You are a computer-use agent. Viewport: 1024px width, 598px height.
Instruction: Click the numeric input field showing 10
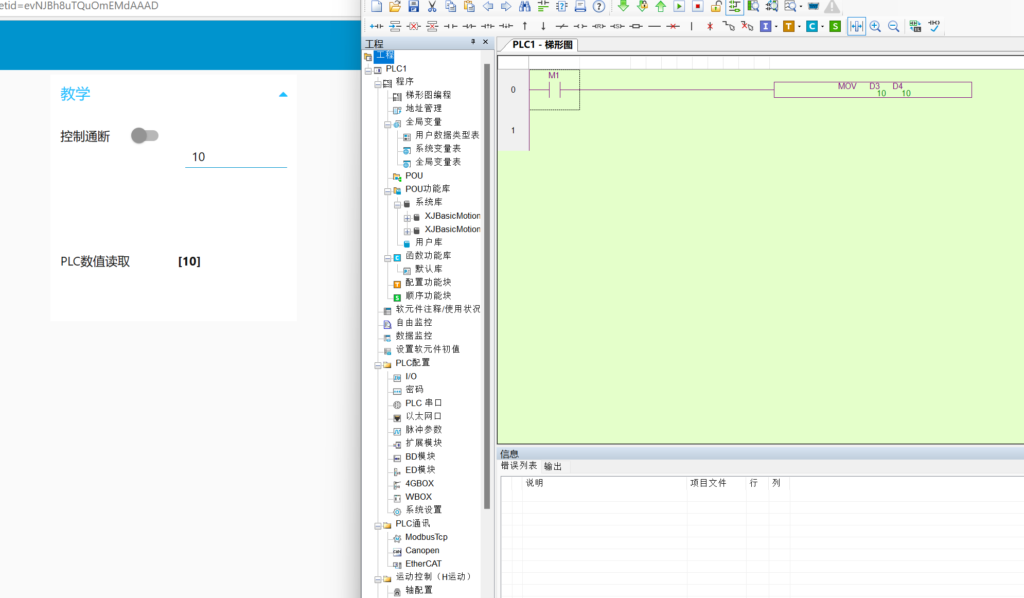(x=236, y=157)
